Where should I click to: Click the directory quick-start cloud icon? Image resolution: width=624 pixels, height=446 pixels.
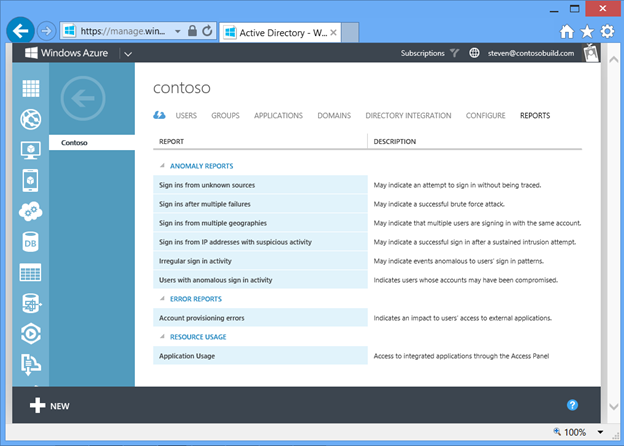tap(159, 115)
